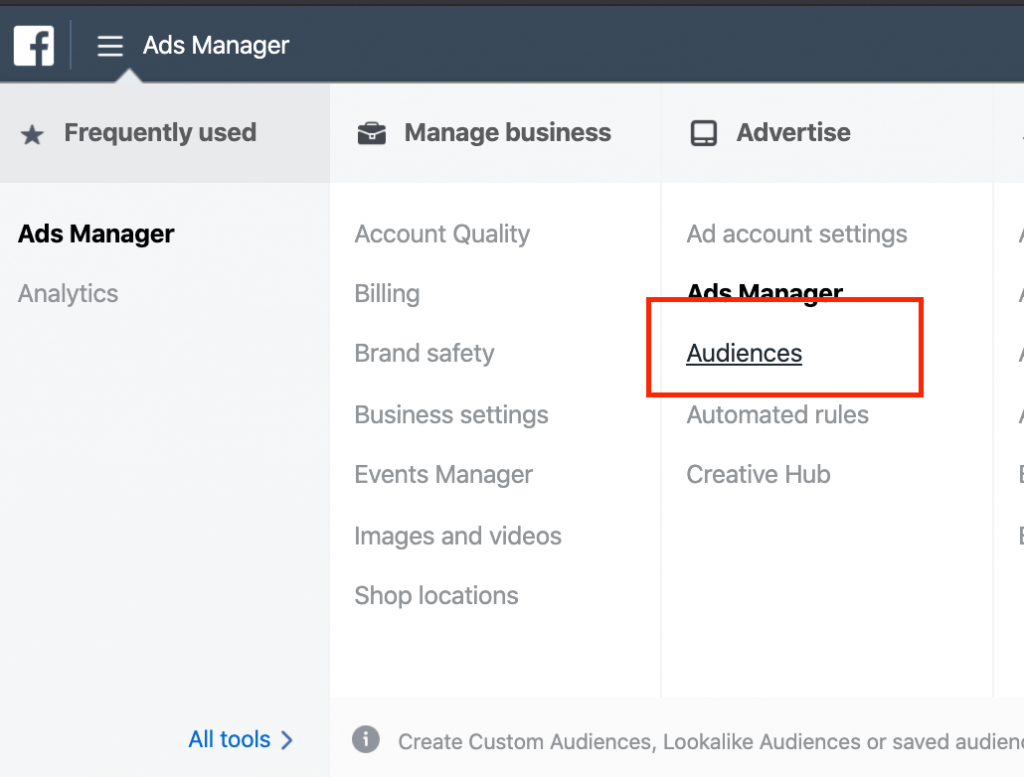The image size is (1024, 777).
Task: Click the chevron arrow next to All tools
Action: pyautogui.click(x=287, y=740)
